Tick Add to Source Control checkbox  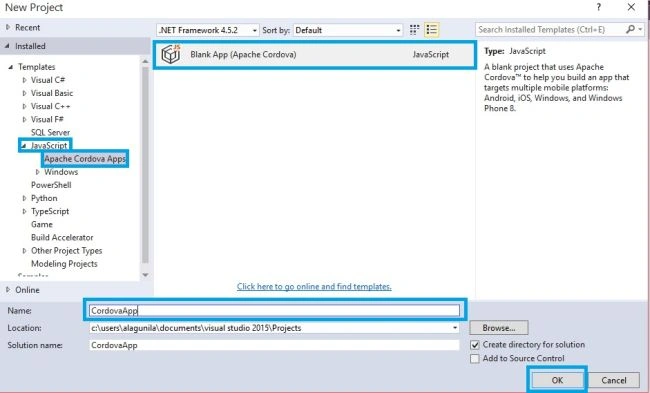[x=475, y=359]
